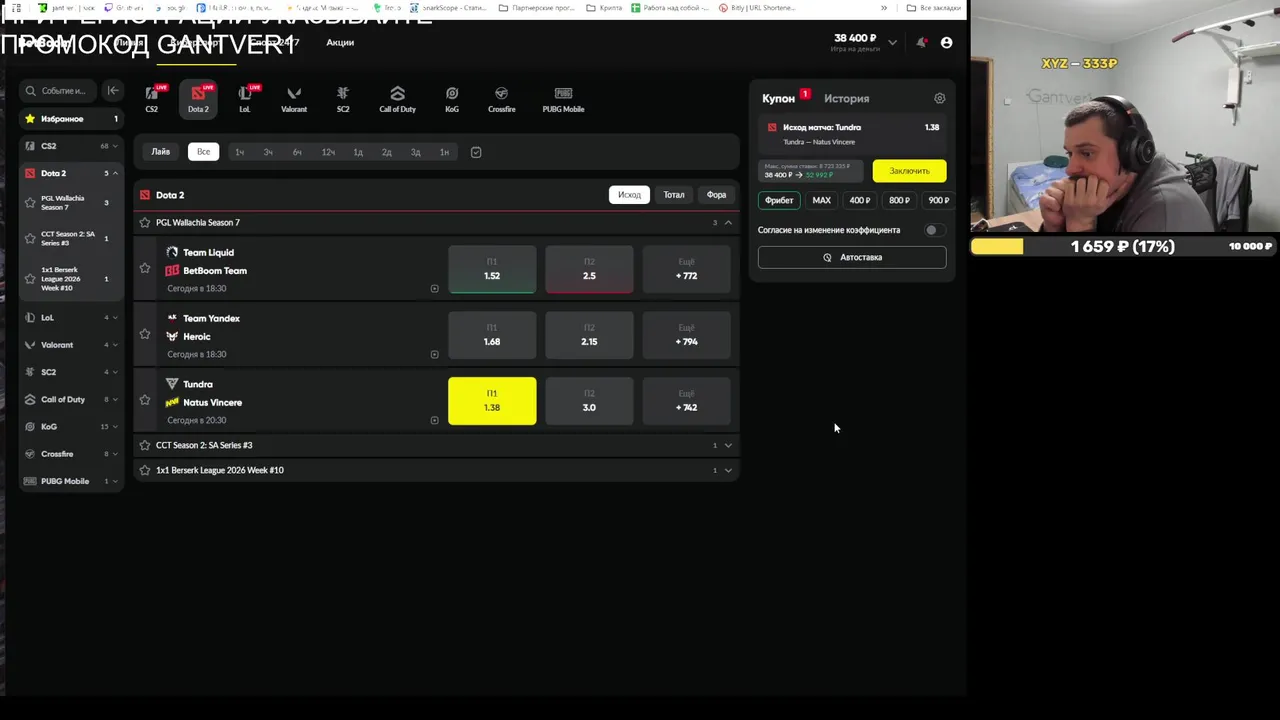Switch to the Купон tab
The image size is (1280, 720).
[x=778, y=98]
